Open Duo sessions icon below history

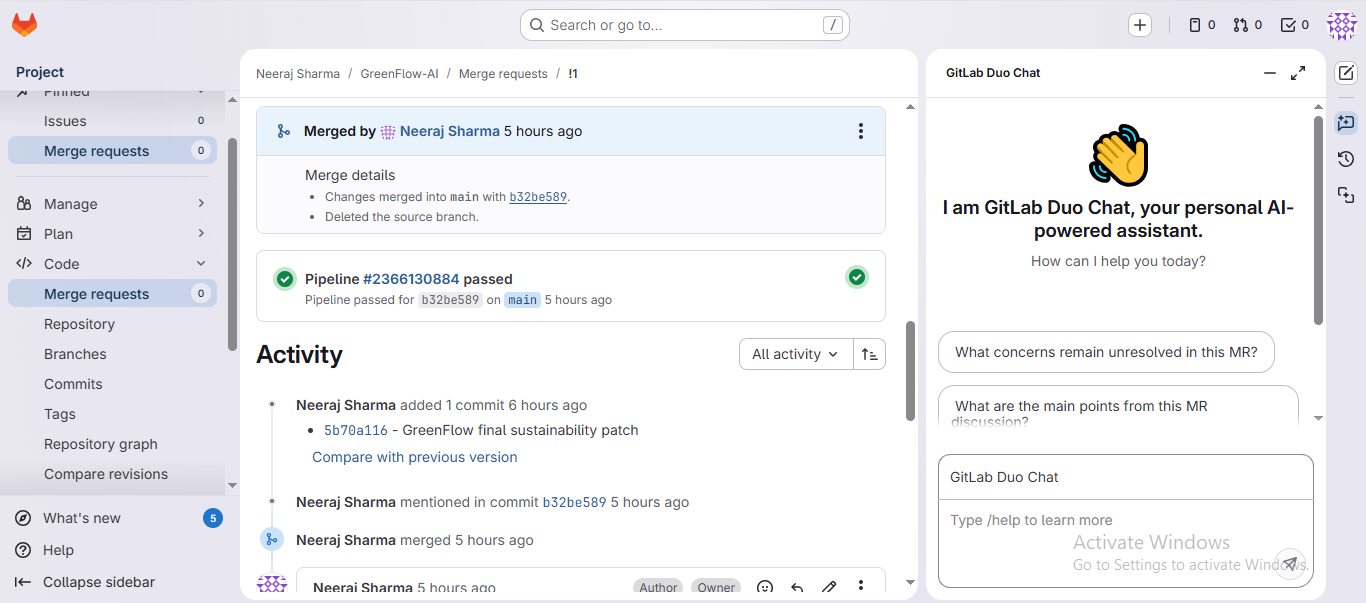pos(1346,195)
